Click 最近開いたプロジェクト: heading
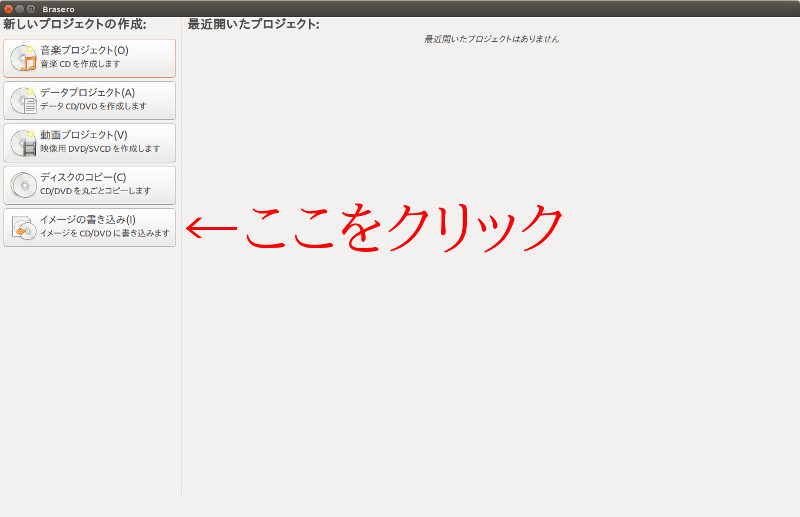The width and height of the screenshot is (800, 517). [254, 24]
